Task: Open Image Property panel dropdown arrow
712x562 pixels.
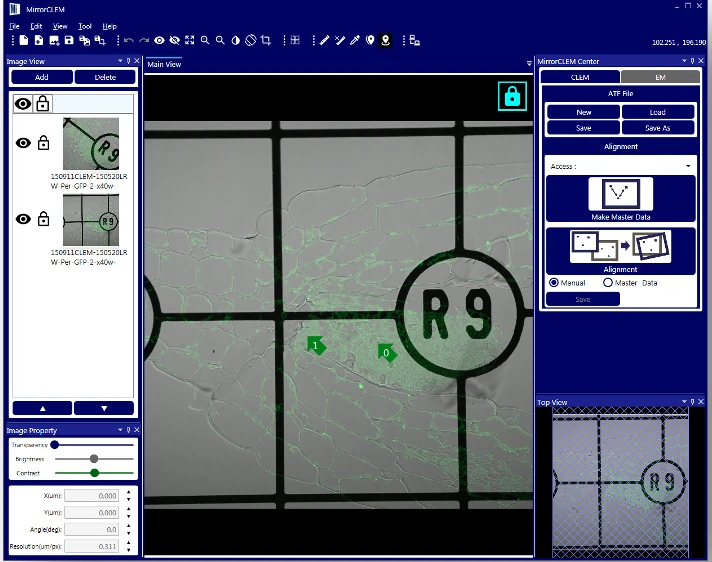Action: tap(120, 429)
